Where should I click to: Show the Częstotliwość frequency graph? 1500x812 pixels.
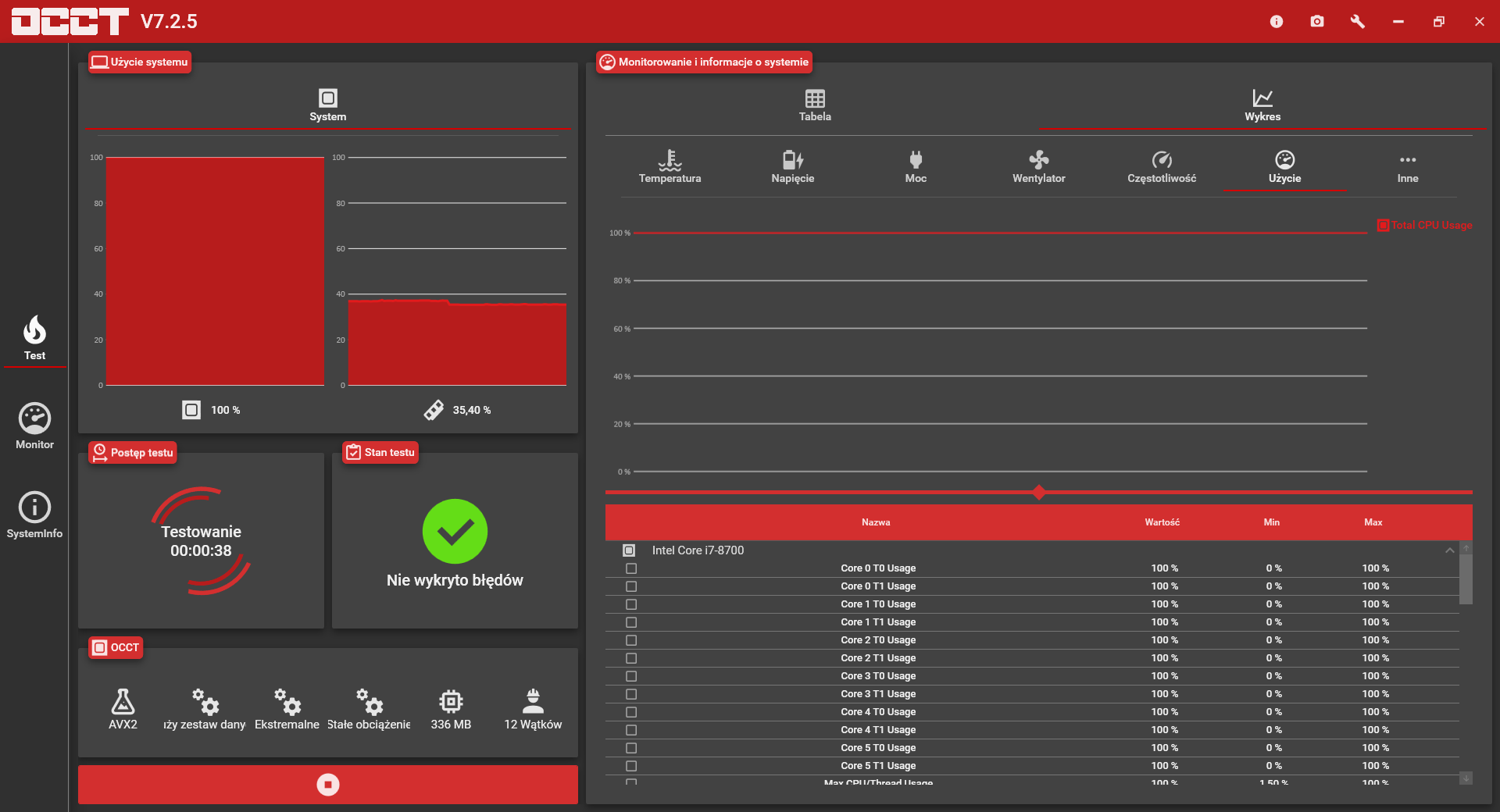tap(1162, 167)
